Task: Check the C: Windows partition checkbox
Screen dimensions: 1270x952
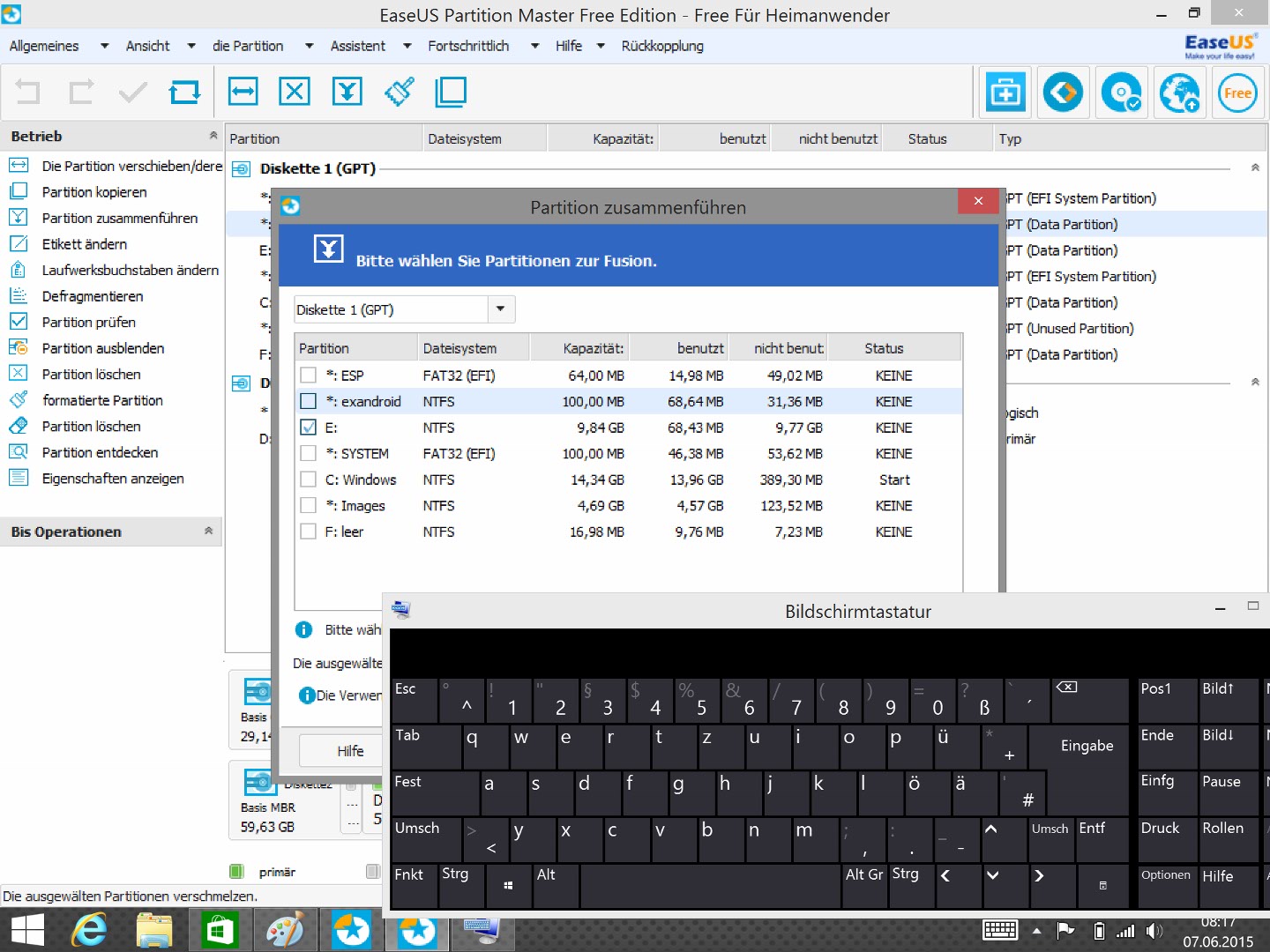Action: (x=308, y=480)
